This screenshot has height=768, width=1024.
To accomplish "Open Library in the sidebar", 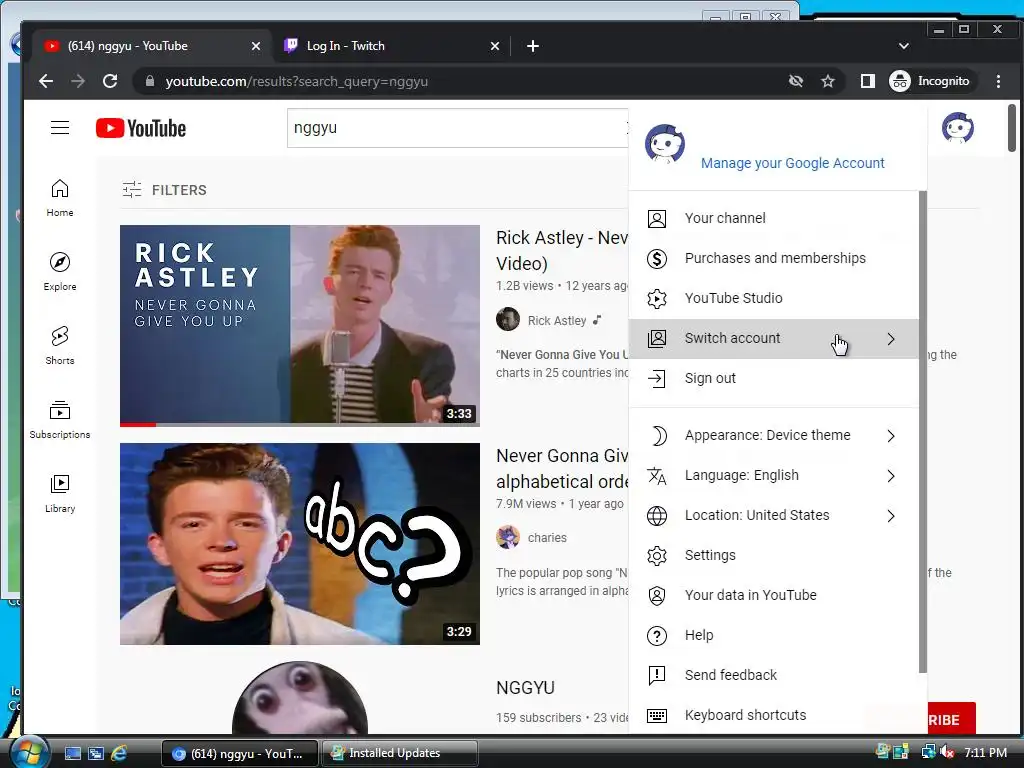I will (x=59, y=493).
